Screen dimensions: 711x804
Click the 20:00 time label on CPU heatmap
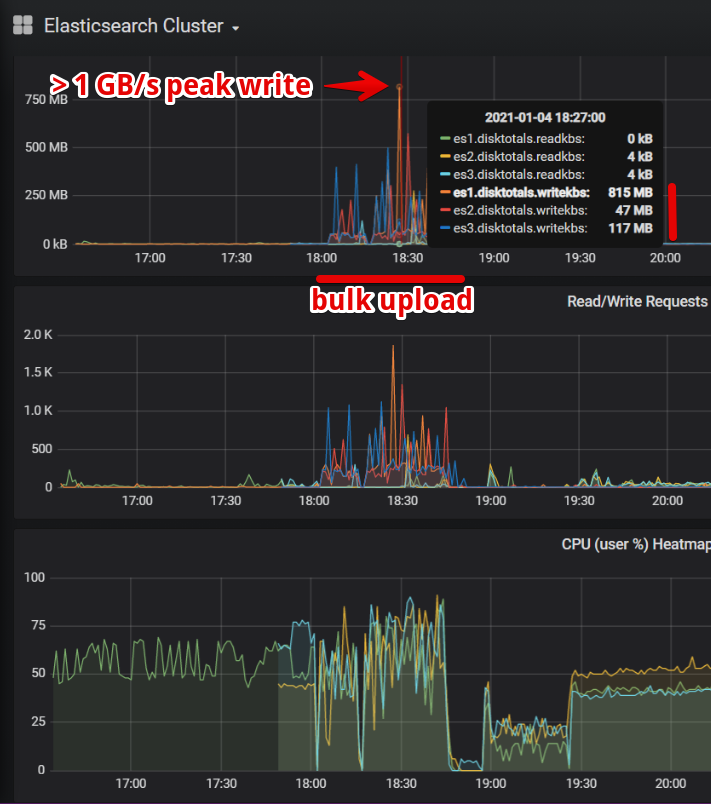coord(671,783)
